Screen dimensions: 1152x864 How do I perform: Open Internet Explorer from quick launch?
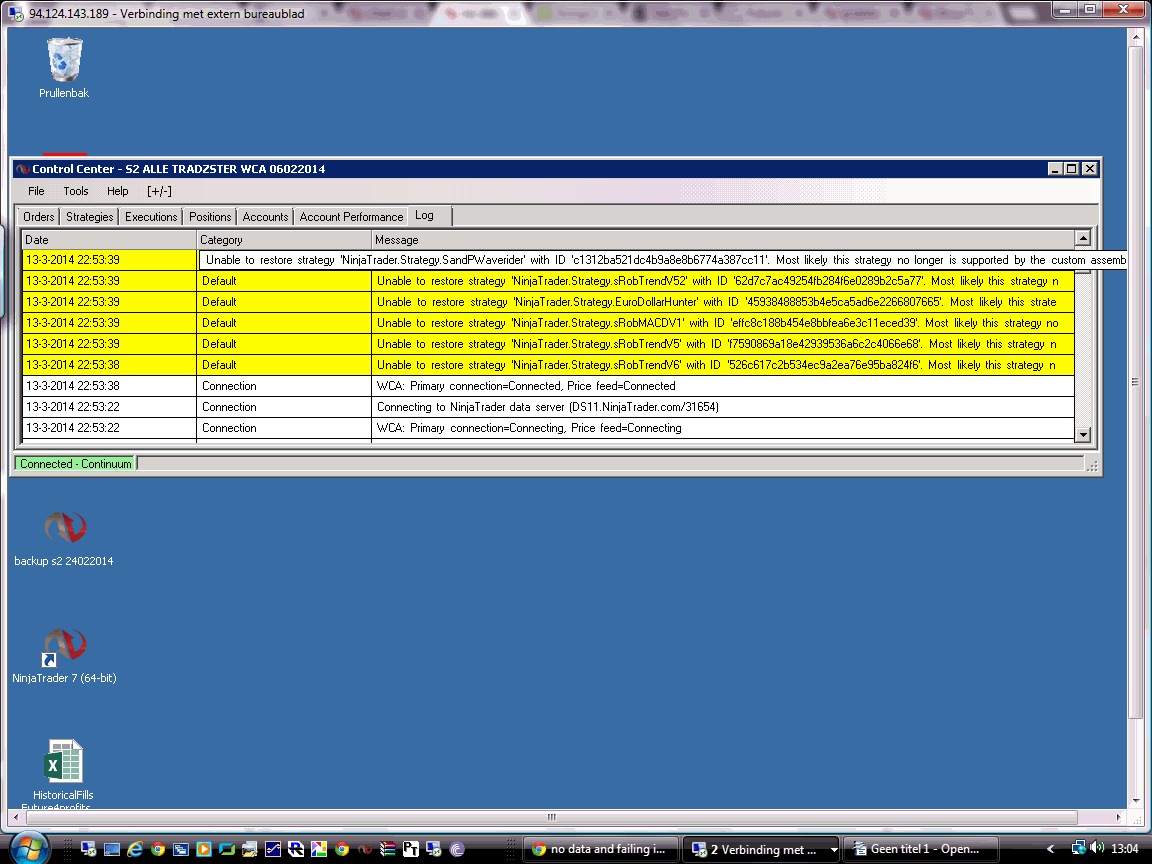(x=134, y=849)
